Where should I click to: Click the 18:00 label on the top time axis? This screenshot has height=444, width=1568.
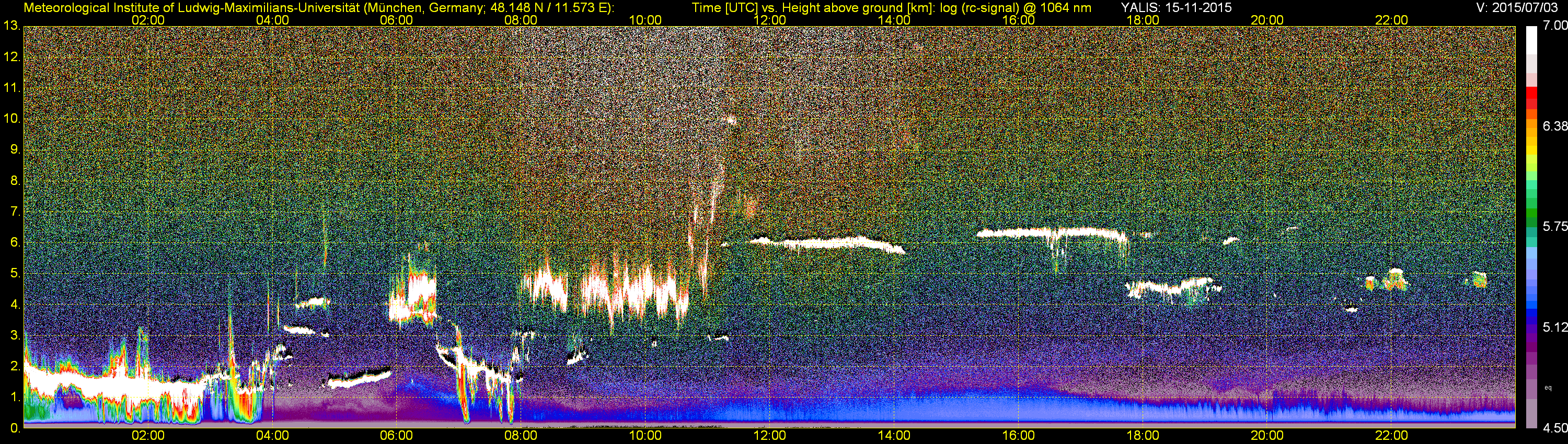coord(1143,20)
